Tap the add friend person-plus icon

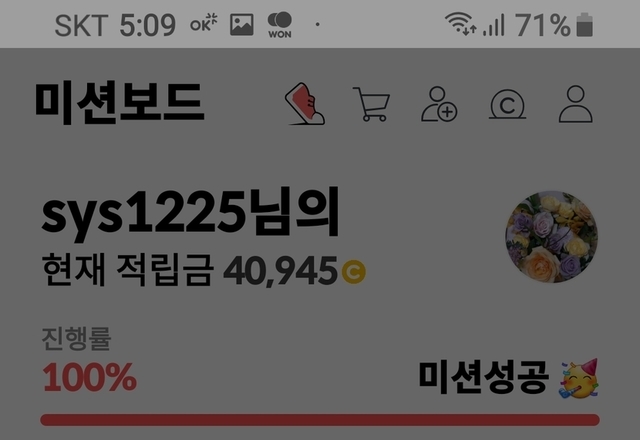(439, 104)
